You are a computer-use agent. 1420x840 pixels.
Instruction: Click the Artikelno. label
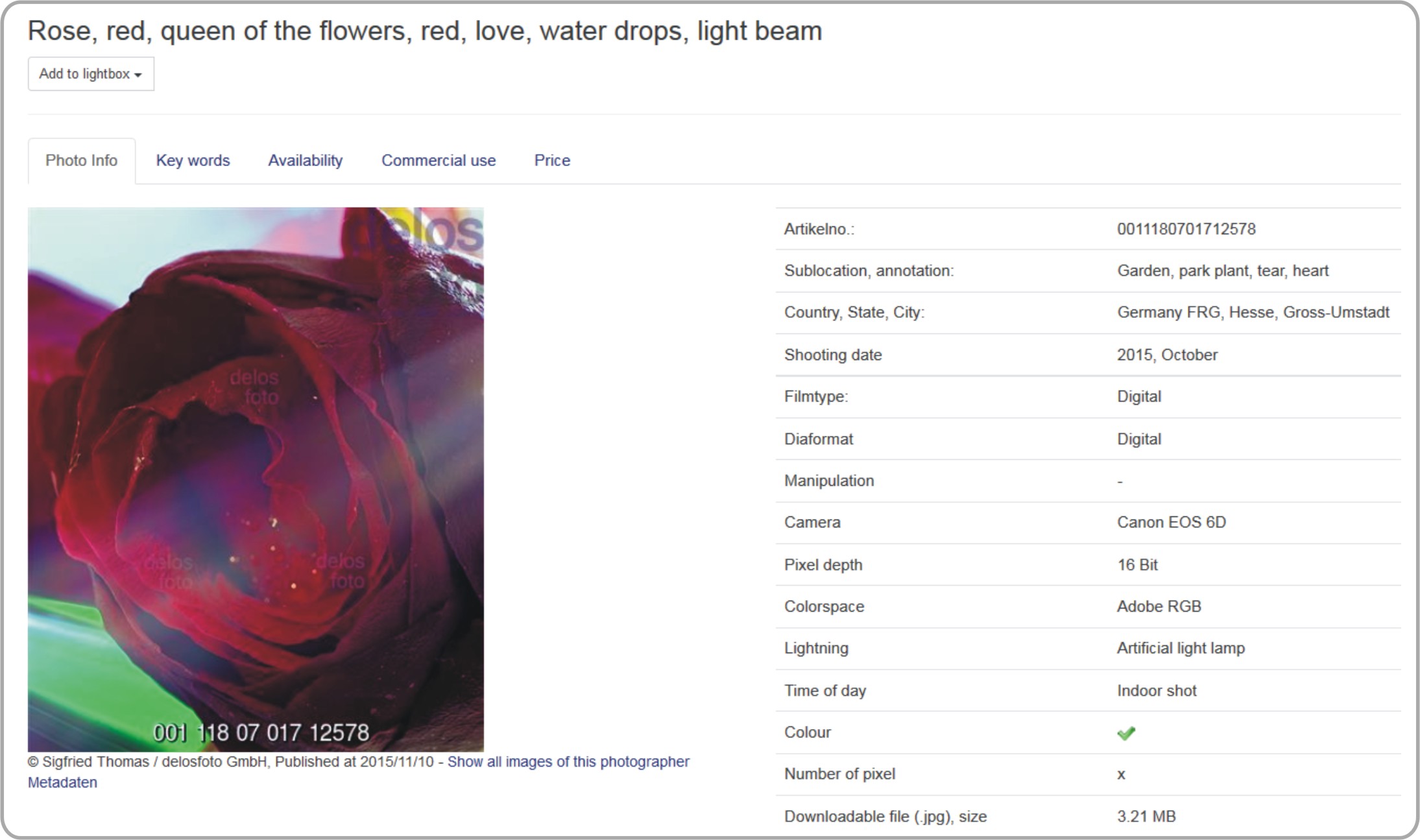pyautogui.click(x=819, y=229)
